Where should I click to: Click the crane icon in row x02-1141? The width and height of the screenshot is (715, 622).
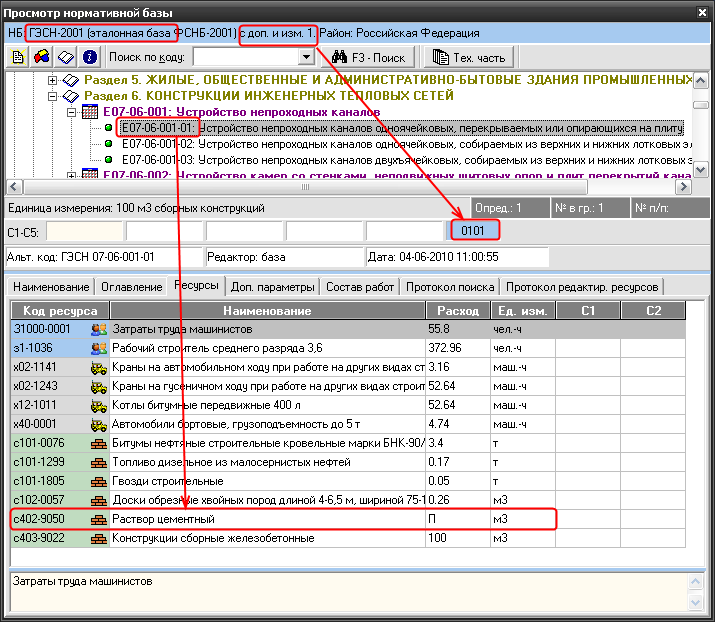[99, 367]
